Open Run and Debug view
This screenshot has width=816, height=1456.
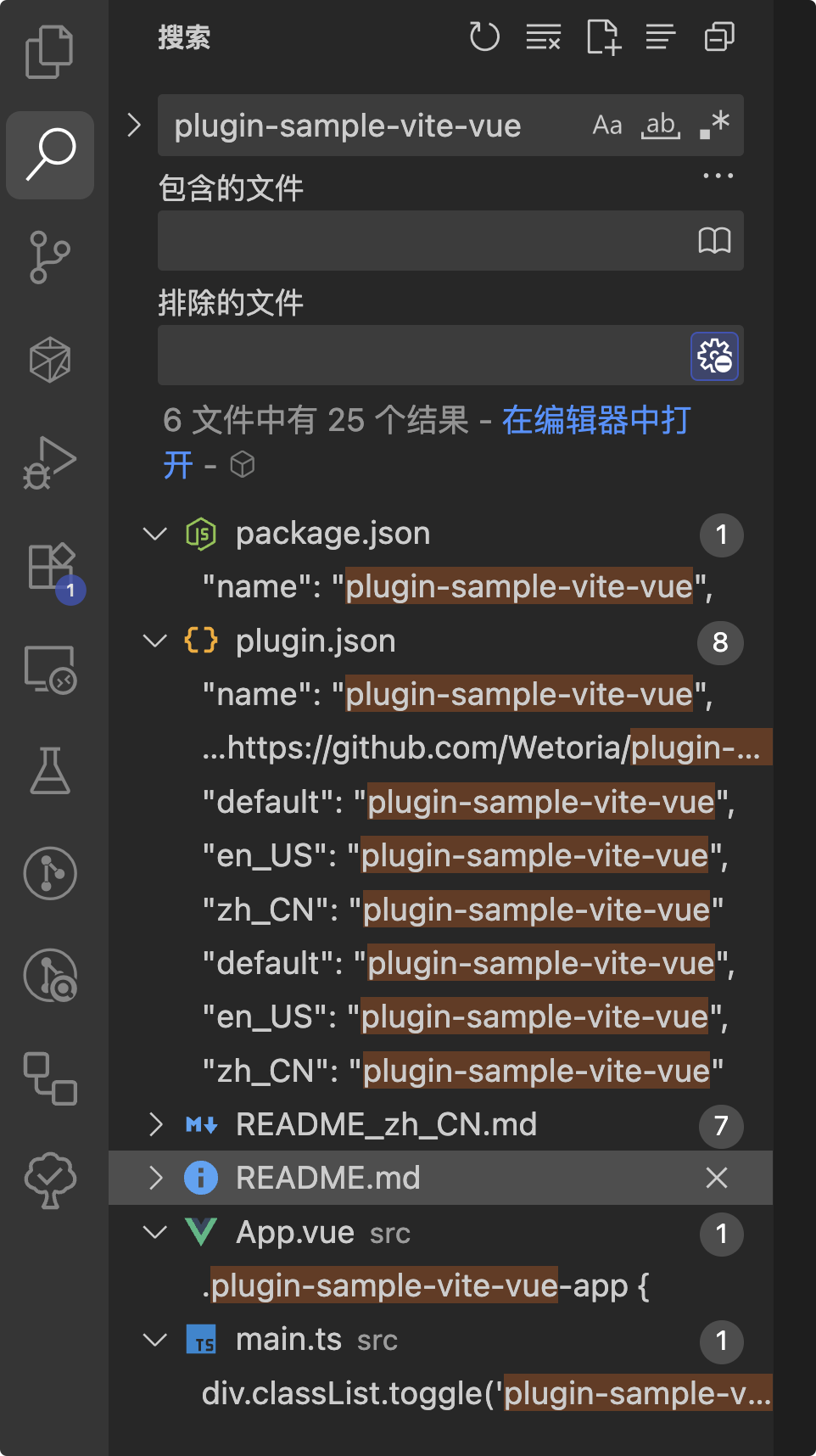(49, 462)
